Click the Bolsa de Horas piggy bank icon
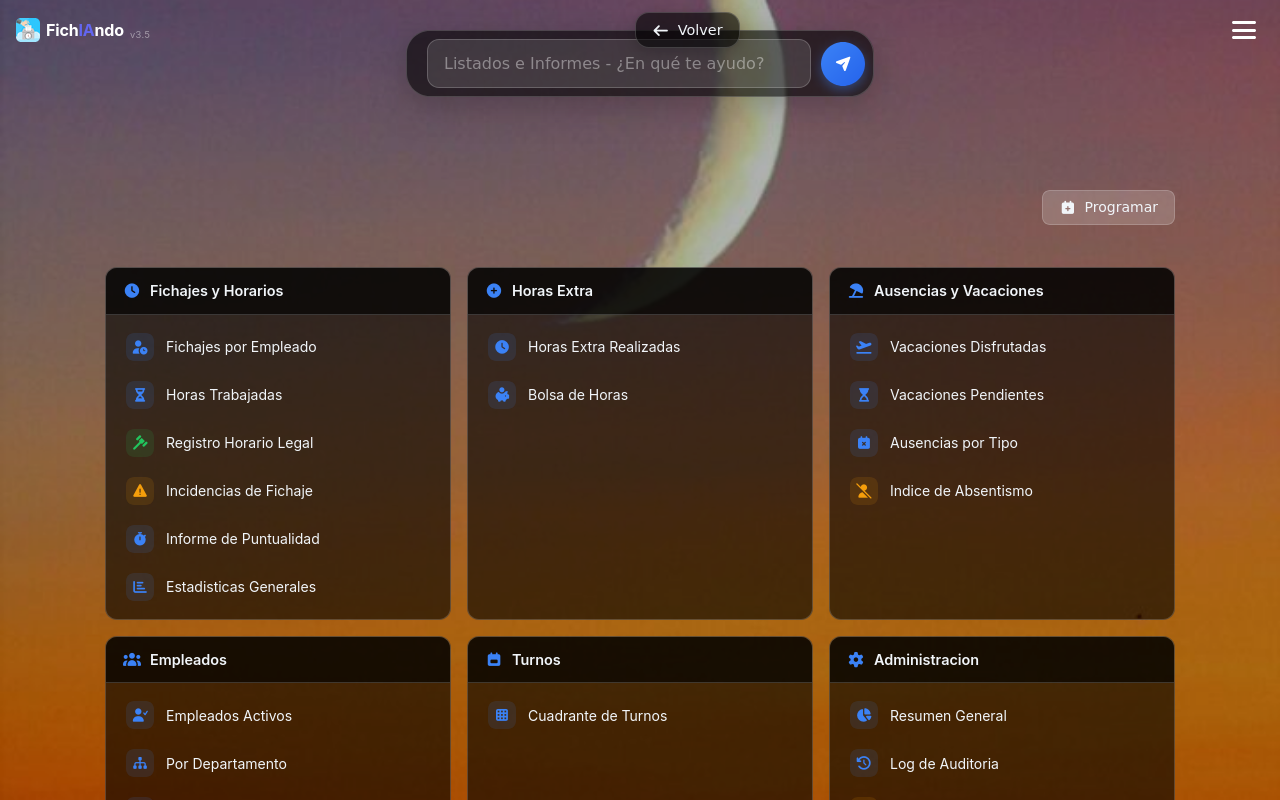This screenshot has width=1280, height=800. (502, 395)
